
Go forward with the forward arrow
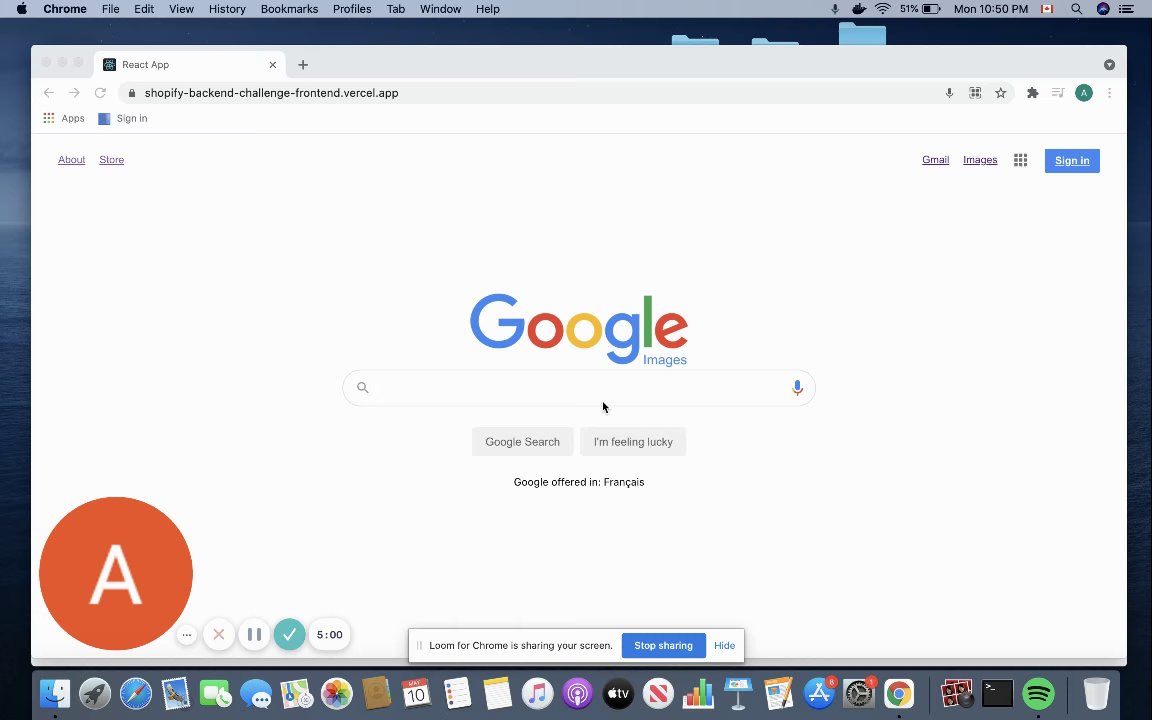click(74, 93)
